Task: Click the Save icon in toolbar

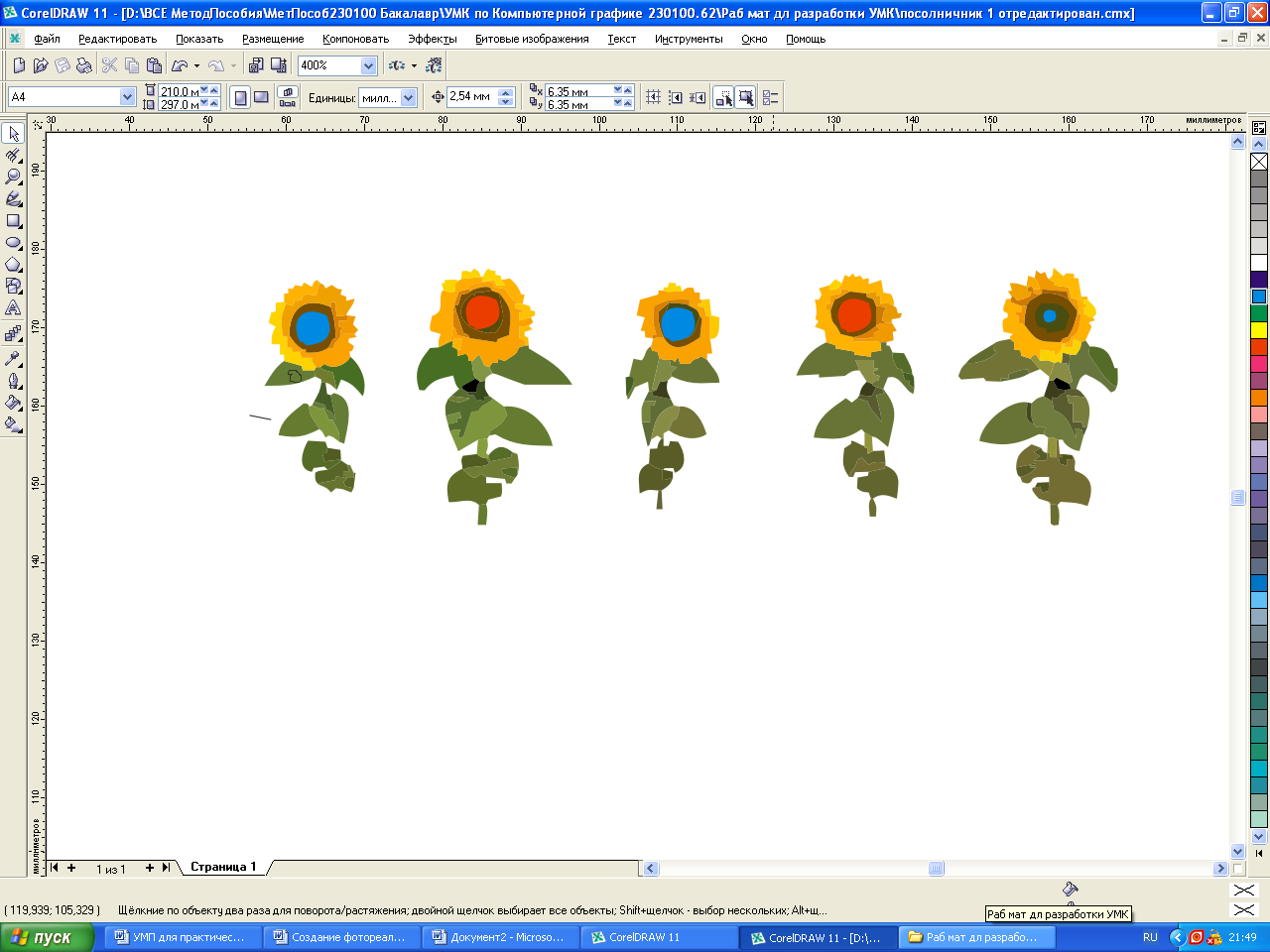Action: pyautogui.click(x=63, y=65)
